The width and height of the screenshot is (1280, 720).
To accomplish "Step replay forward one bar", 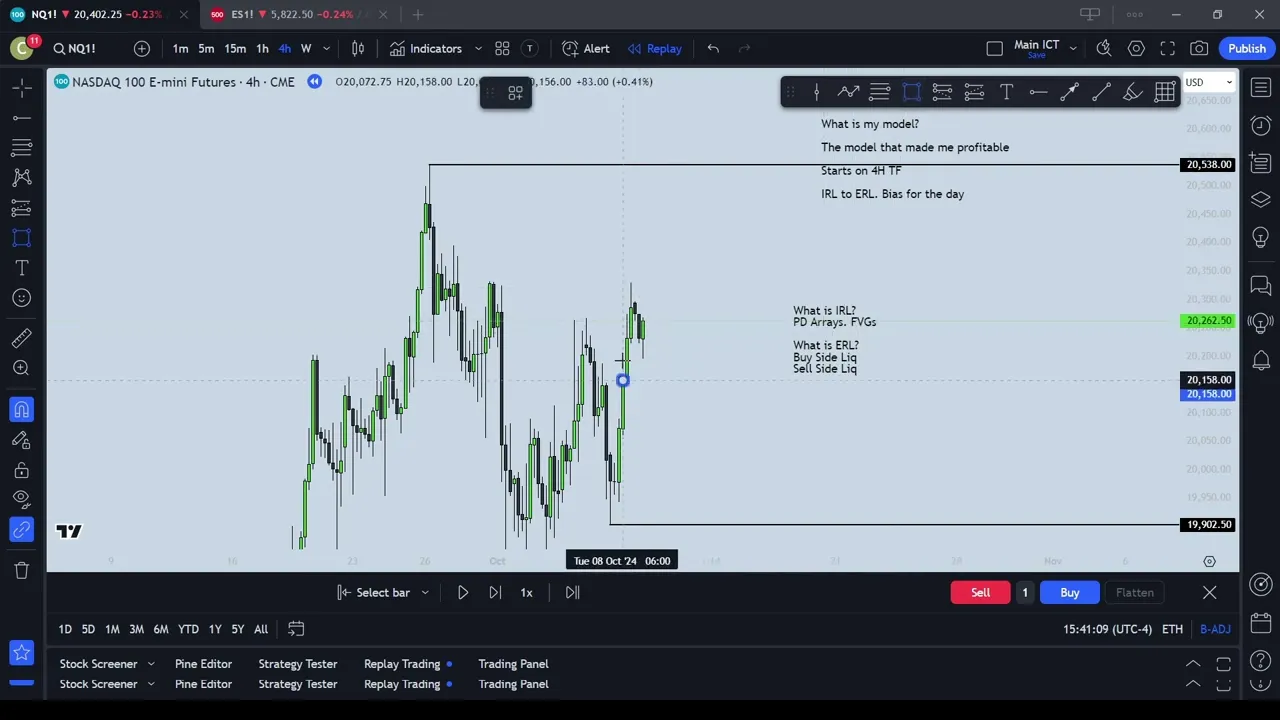I will coord(495,592).
